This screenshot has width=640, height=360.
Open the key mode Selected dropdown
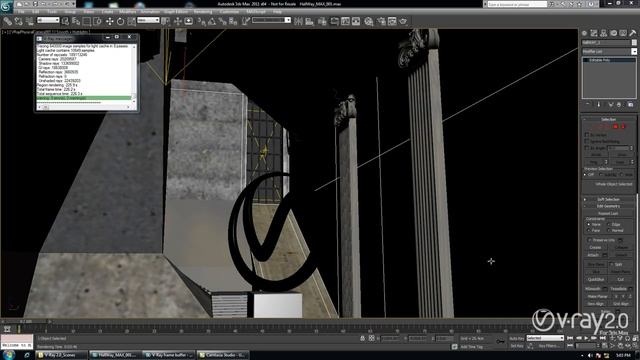click(545, 338)
